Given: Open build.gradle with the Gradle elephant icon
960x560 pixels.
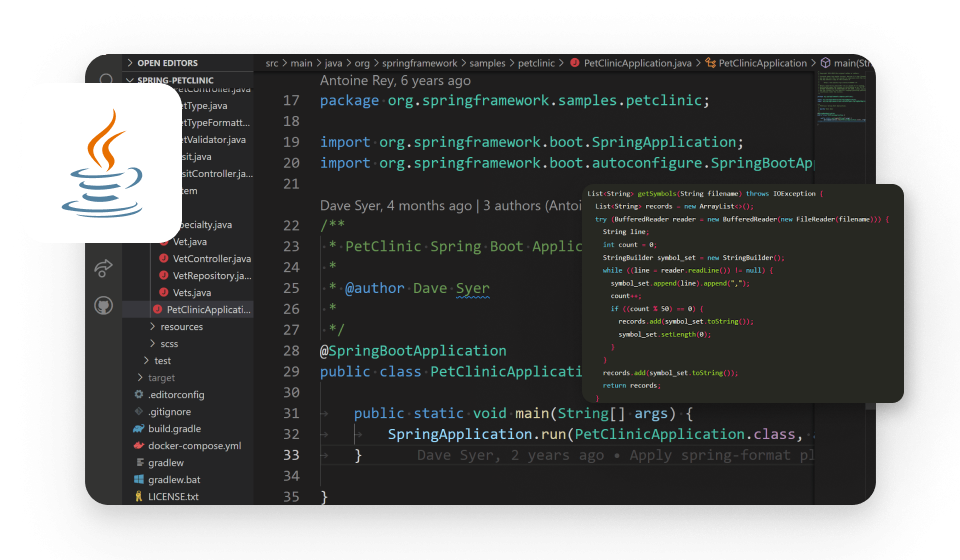Looking at the screenshot, I should point(175,428).
